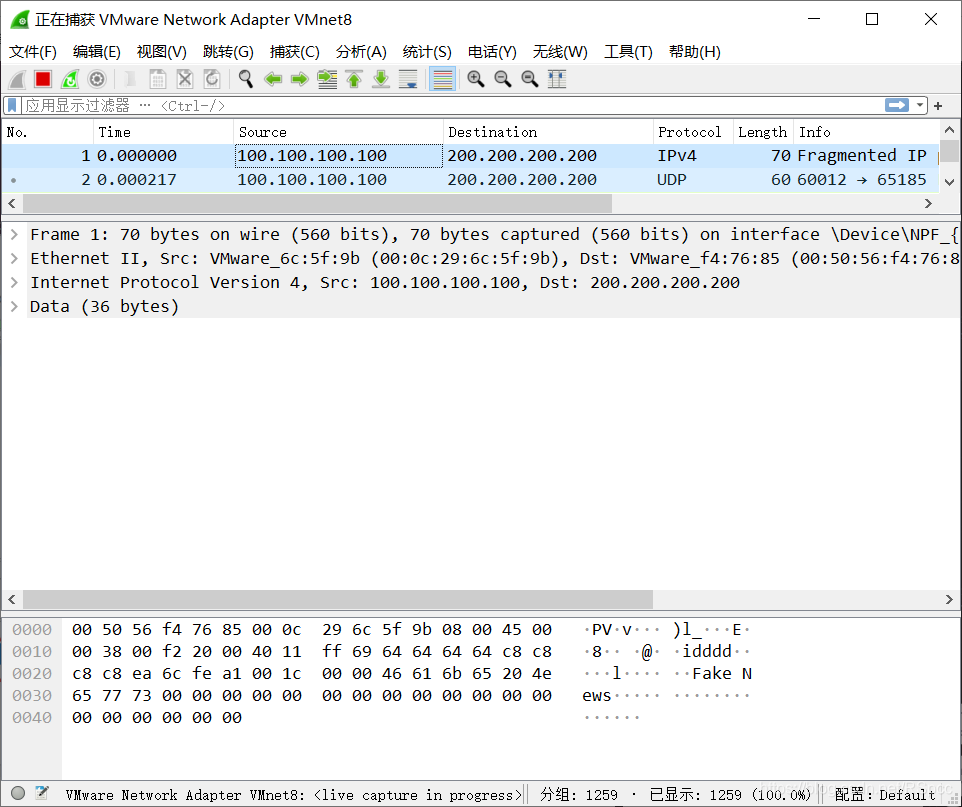
Task: Click Go to specified packet icon
Action: (327, 79)
